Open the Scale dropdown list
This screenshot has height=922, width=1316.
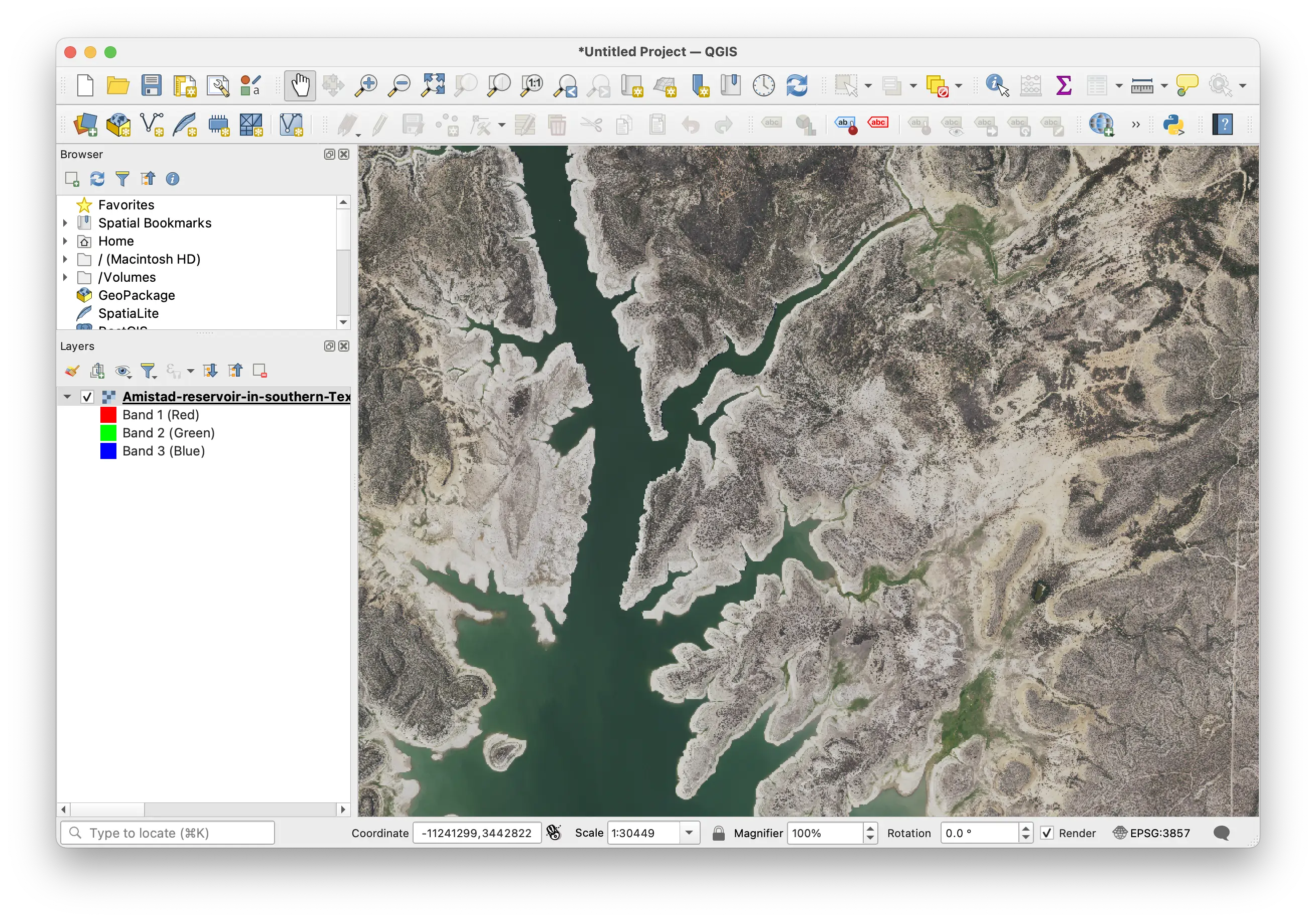690,833
